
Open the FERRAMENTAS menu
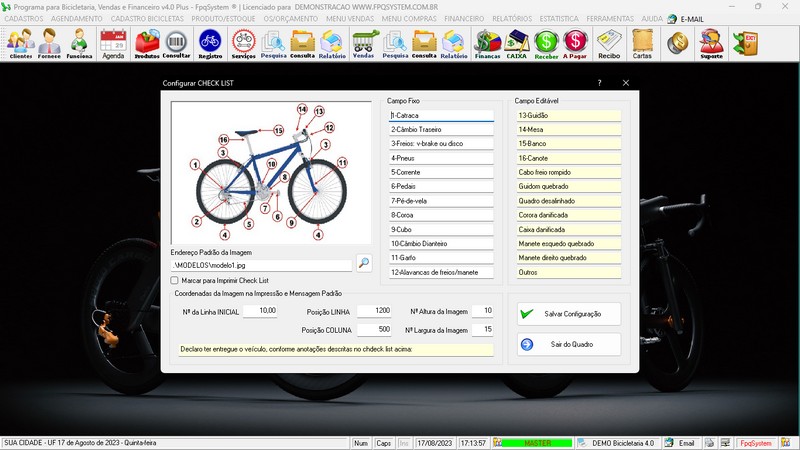tap(610, 18)
